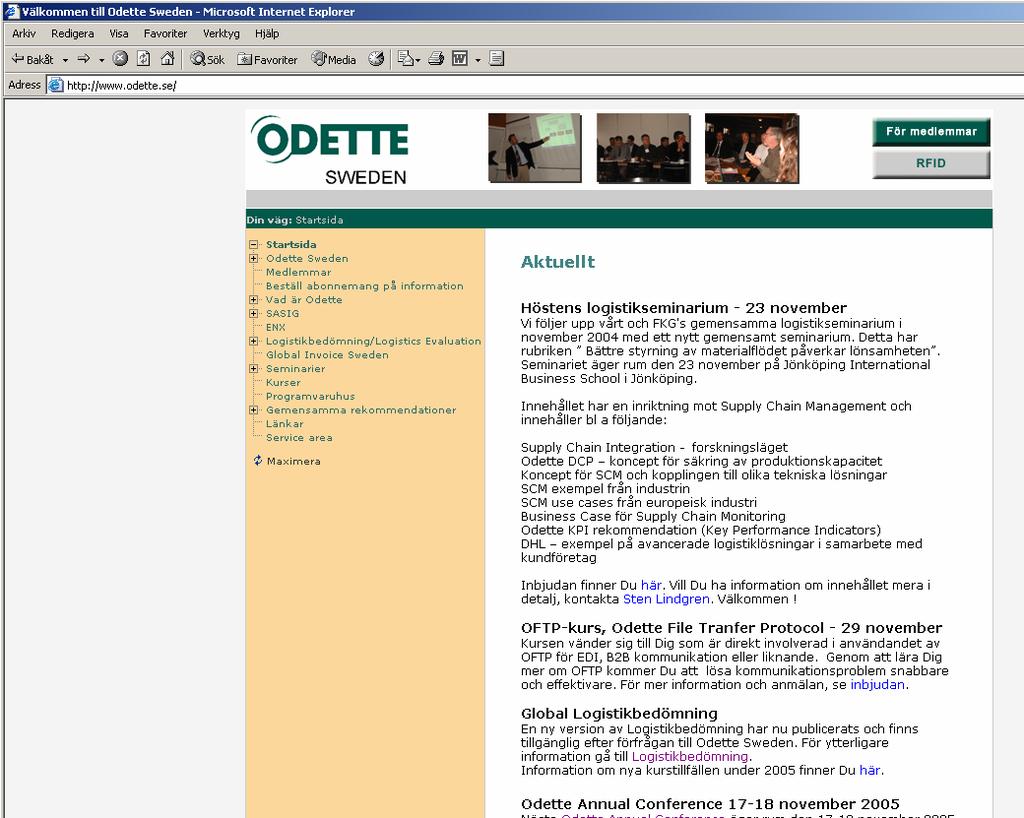Expand the Odette Sweden tree node
The height and width of the screenshot is (818, 1024).
[x=253, y=259]
